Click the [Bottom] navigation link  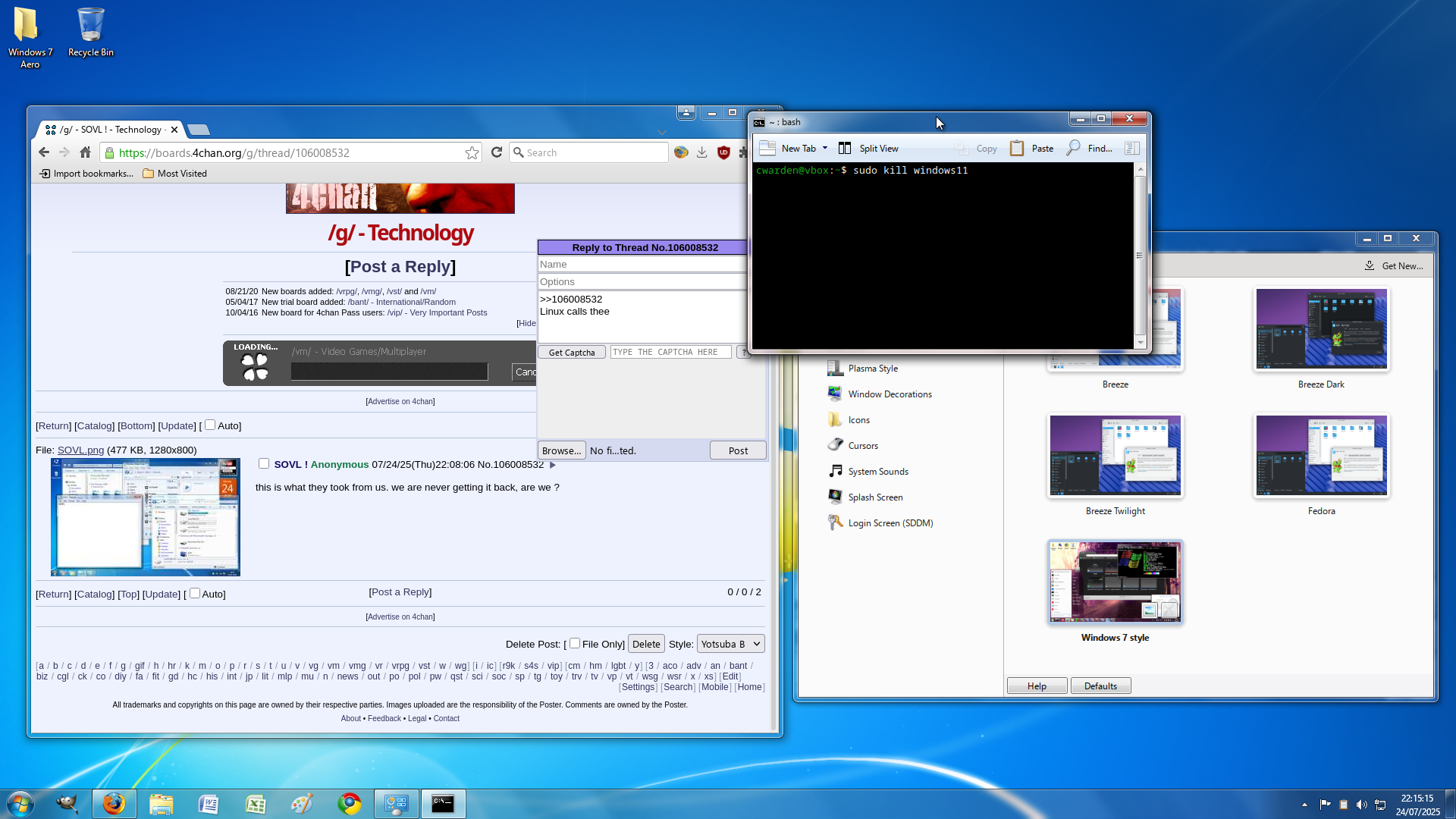pos(136,426)
